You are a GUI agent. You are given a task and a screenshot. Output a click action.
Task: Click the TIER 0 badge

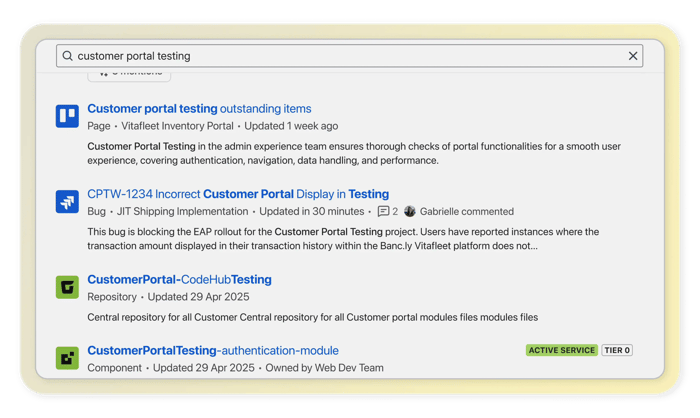click(617, 350)
